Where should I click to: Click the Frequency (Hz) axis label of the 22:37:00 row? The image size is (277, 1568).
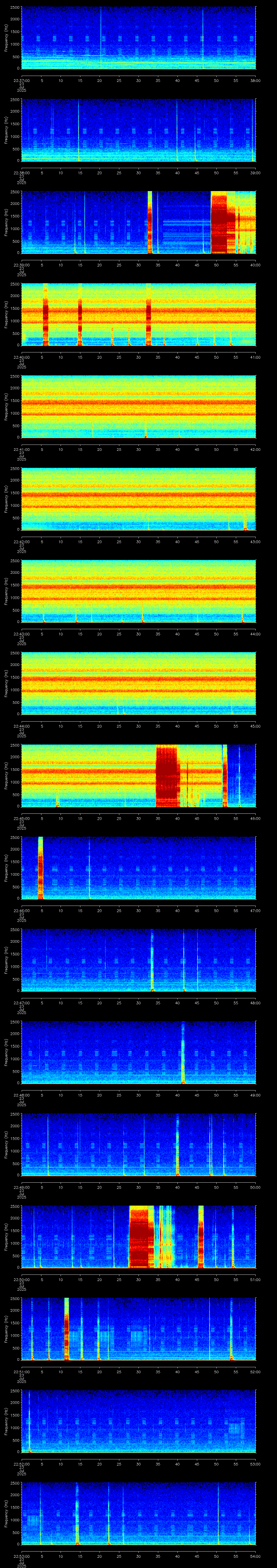click(6, 38)
